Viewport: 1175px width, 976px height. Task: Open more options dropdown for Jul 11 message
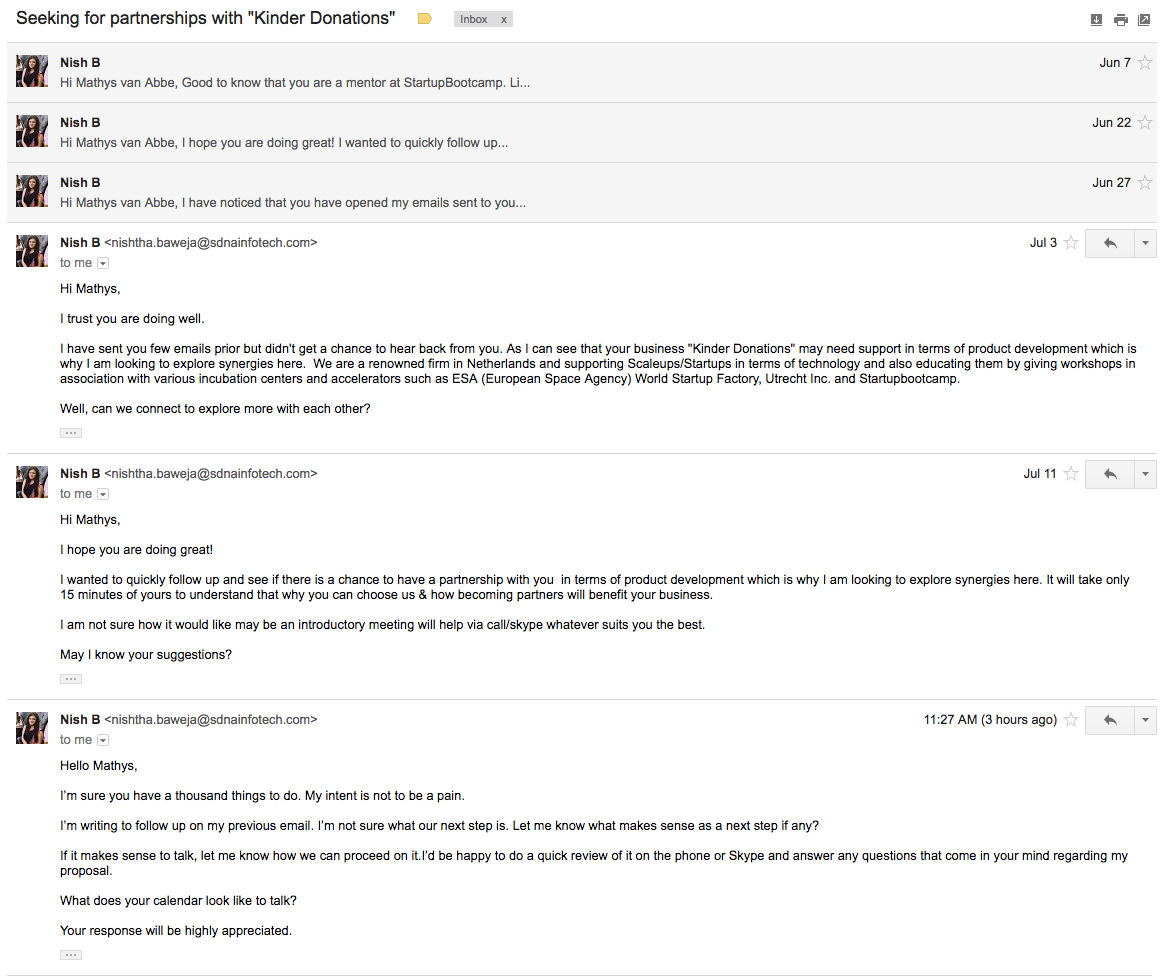1145,474
